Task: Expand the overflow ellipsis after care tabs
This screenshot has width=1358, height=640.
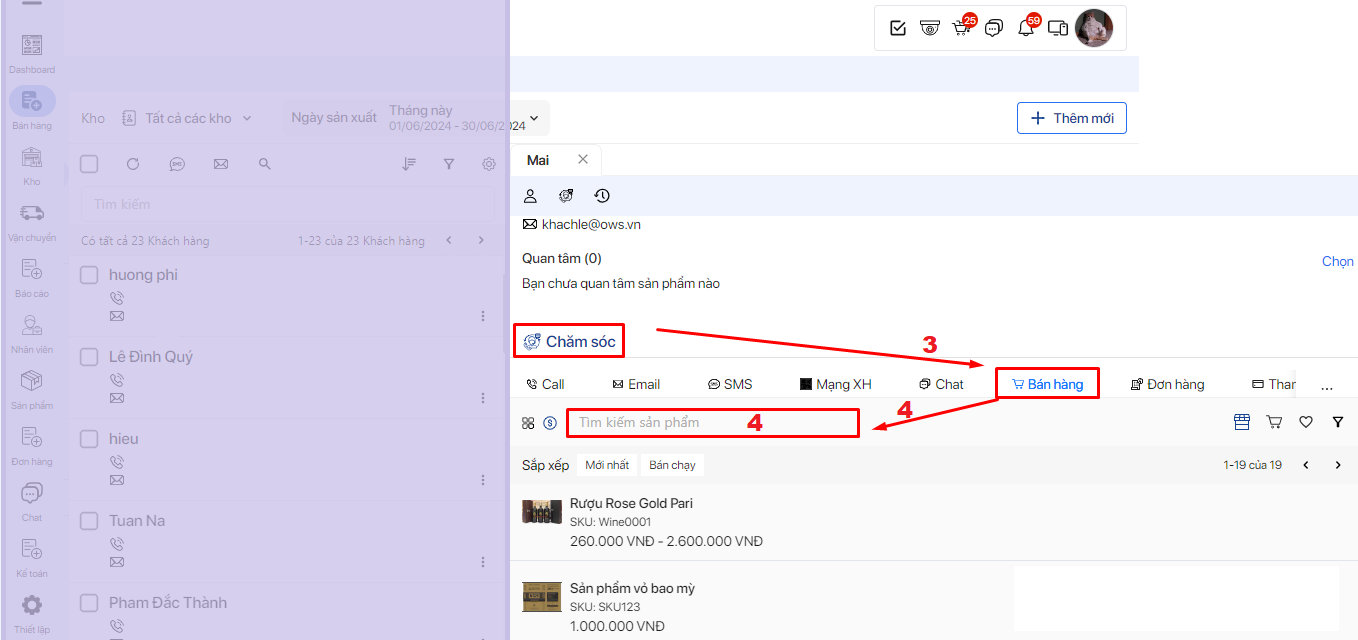Action: pyautogui.click(x=1327, y=385)
